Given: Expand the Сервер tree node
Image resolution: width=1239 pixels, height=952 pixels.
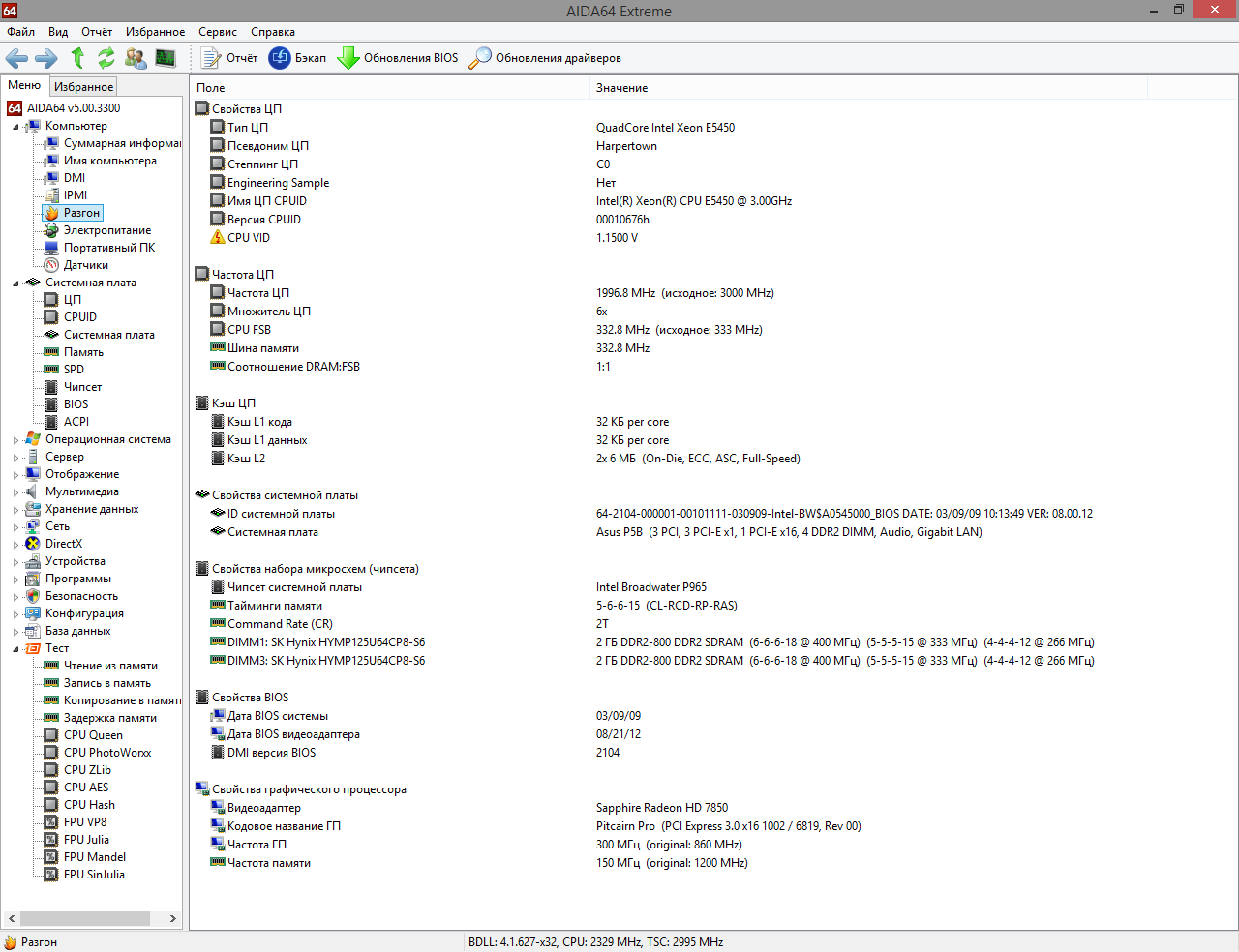Looking at the screenshot, I should pos(16,457).
